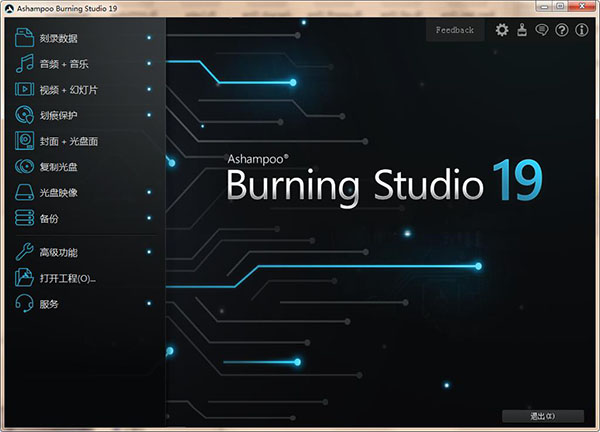
Task: Expand submenu dot beside 视频 + 幻灯片
Action: click(149, 89)
